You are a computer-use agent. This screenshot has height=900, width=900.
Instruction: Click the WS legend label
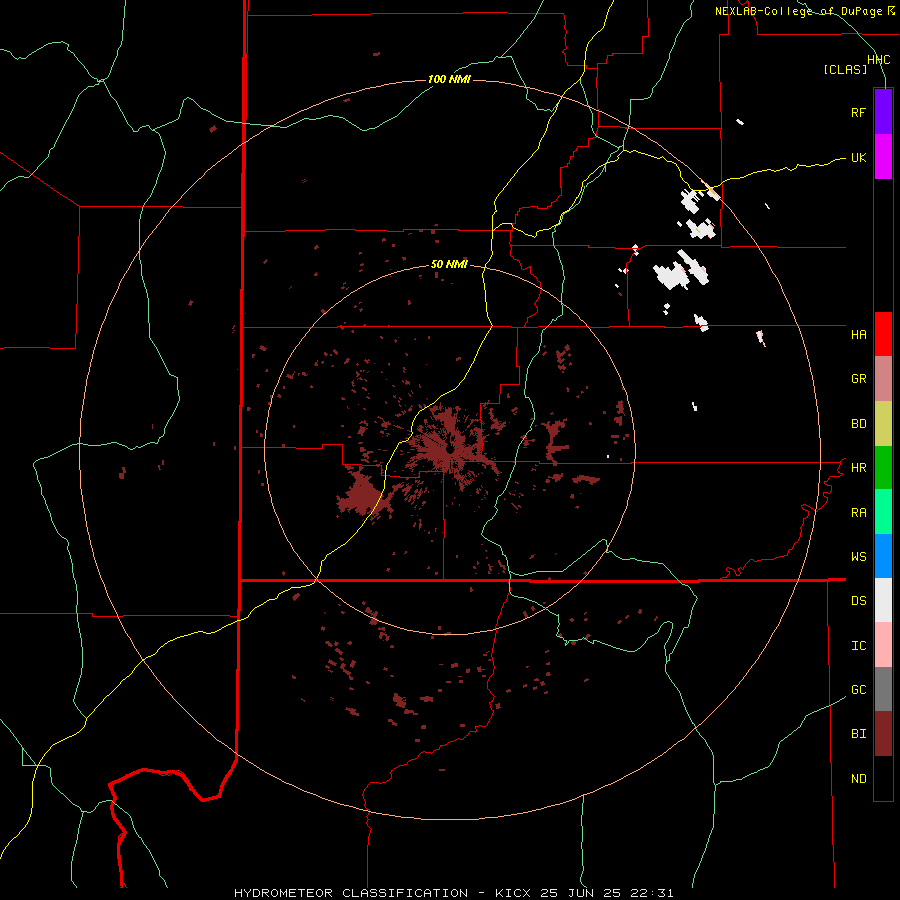tap(858, 556)
